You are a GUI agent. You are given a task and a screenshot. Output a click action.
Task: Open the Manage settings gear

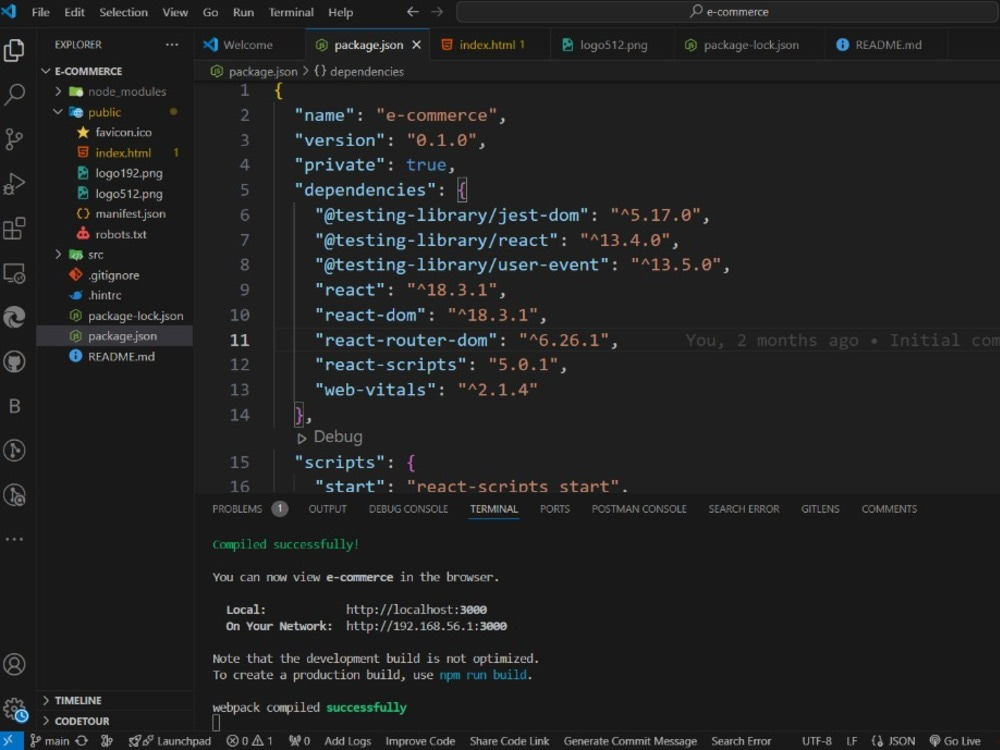(14, 709)
